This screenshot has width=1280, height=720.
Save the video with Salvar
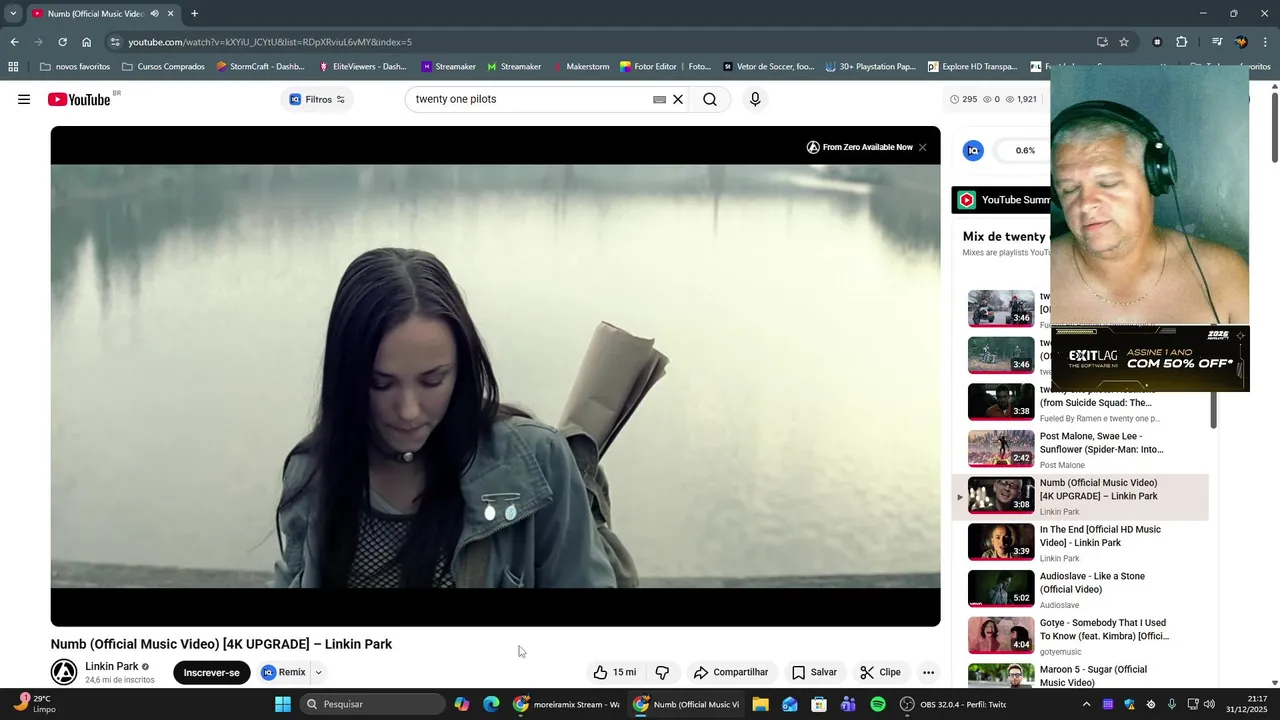pos(814,672)
